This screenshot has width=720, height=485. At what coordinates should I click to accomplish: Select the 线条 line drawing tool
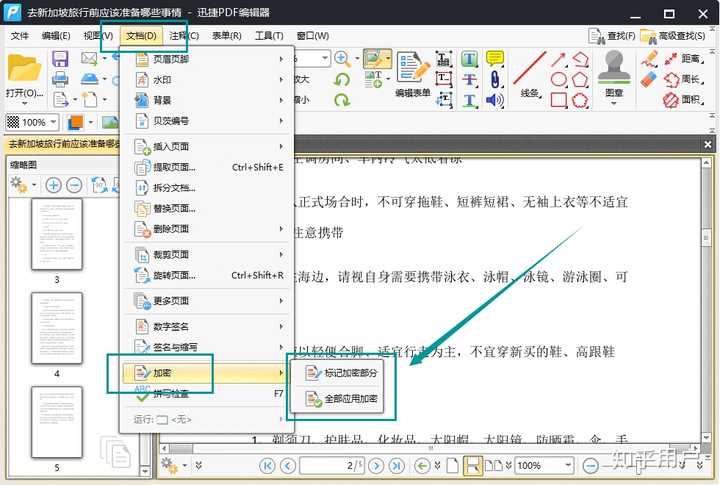point(530,74)
